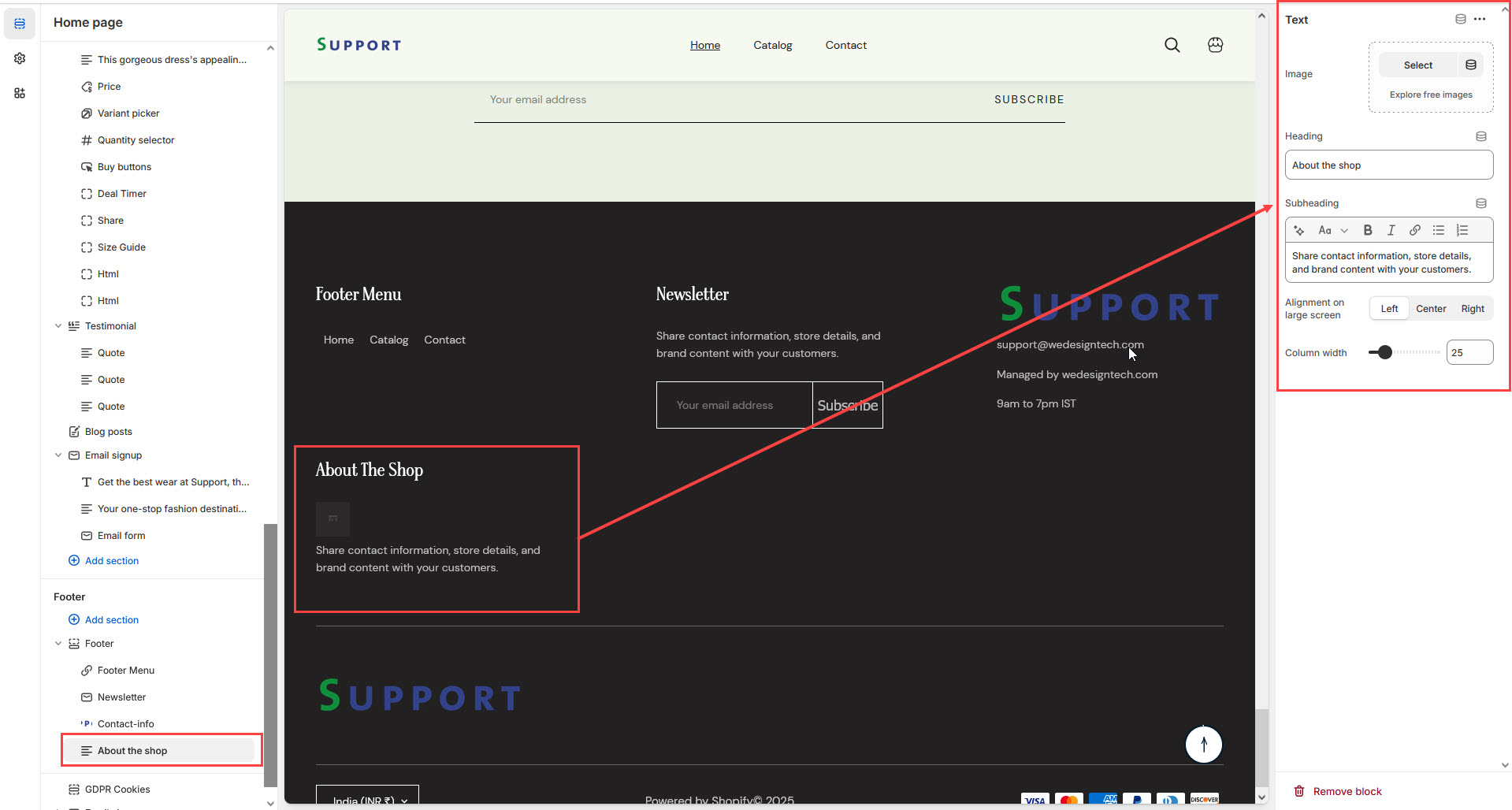Click the insert link icon in Subheading toolbar

[x=1415, y=230]
